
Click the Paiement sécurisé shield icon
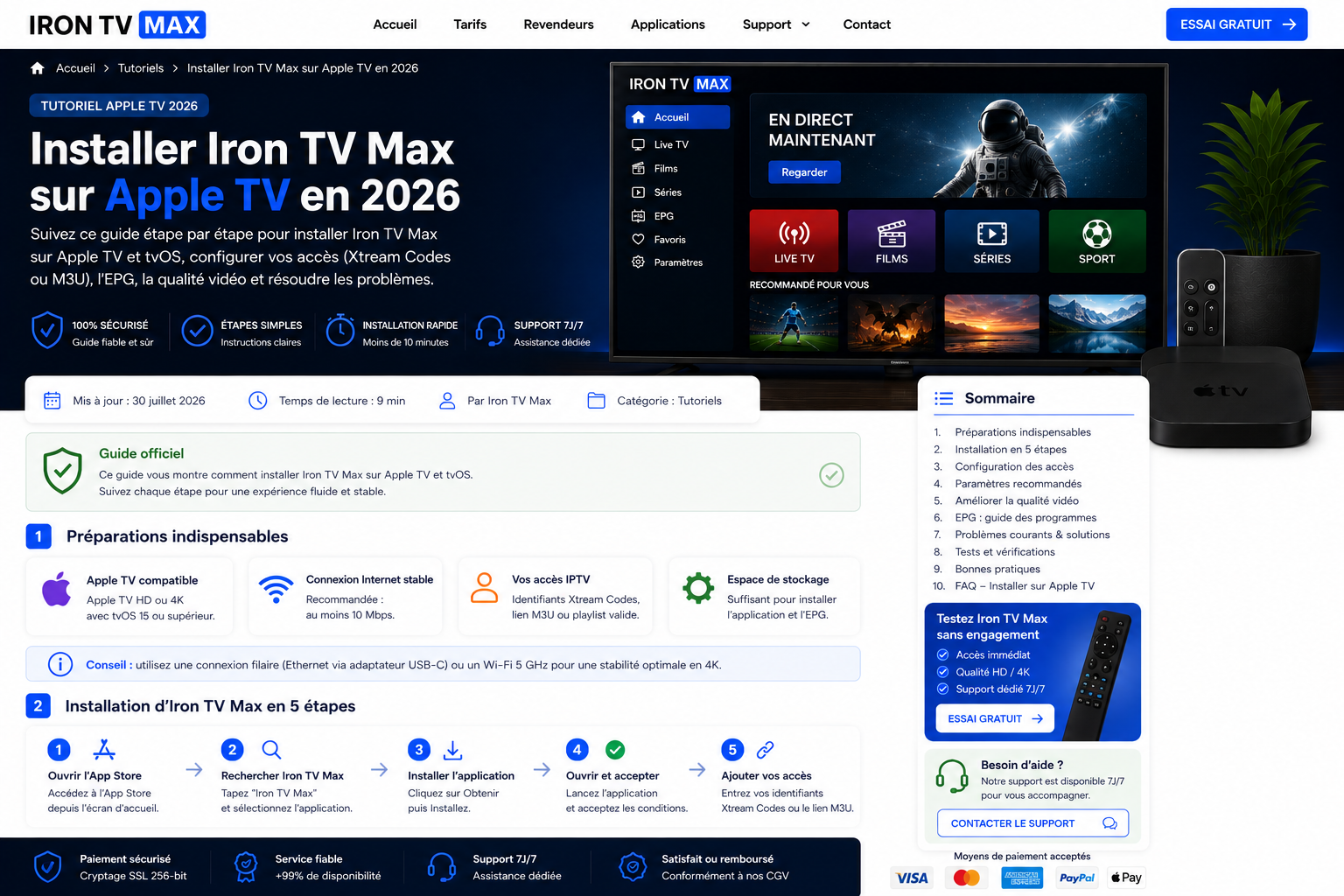47,867
